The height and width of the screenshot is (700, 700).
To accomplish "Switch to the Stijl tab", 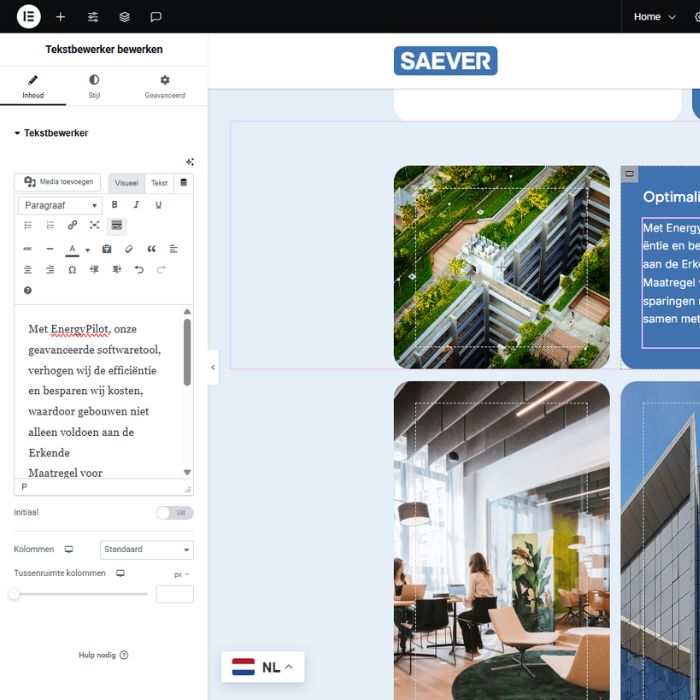I will 94,86.
